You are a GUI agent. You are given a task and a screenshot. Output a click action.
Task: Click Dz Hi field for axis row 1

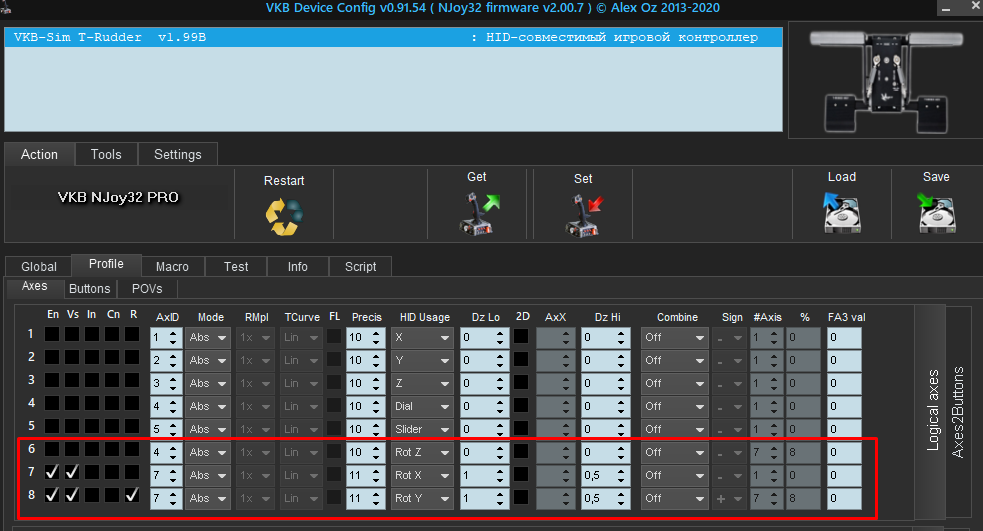(x=605, y=337)
